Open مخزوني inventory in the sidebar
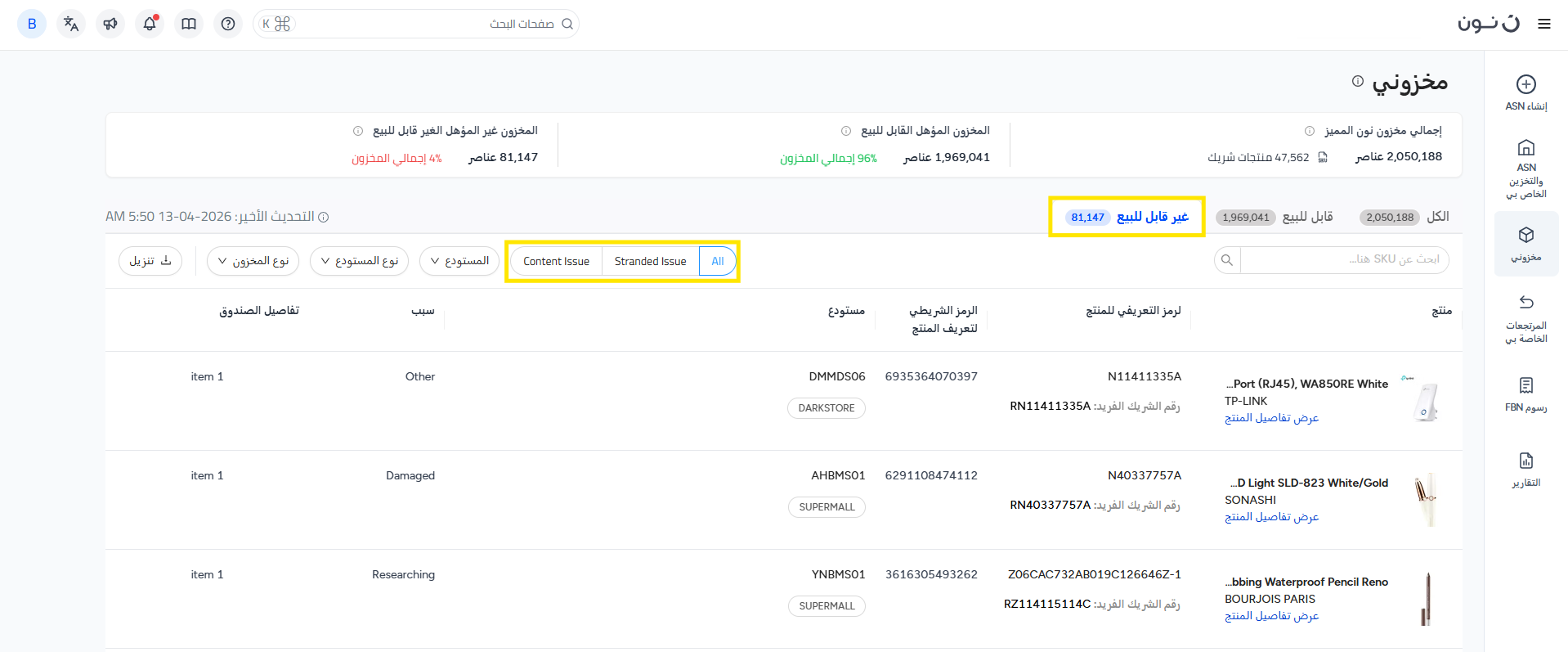Image resolution: width=1568 pixels, height=652 pixels. (1525, 244)
